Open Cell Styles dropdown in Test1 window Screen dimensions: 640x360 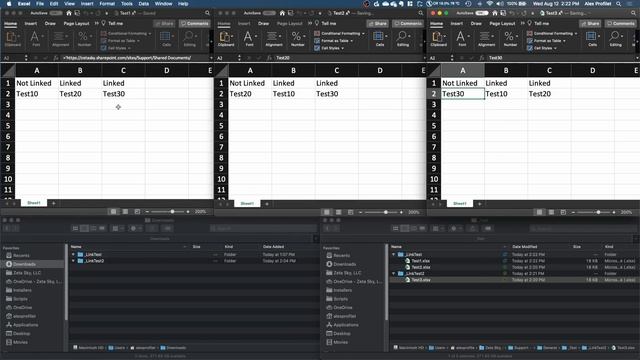click(116, 48)
